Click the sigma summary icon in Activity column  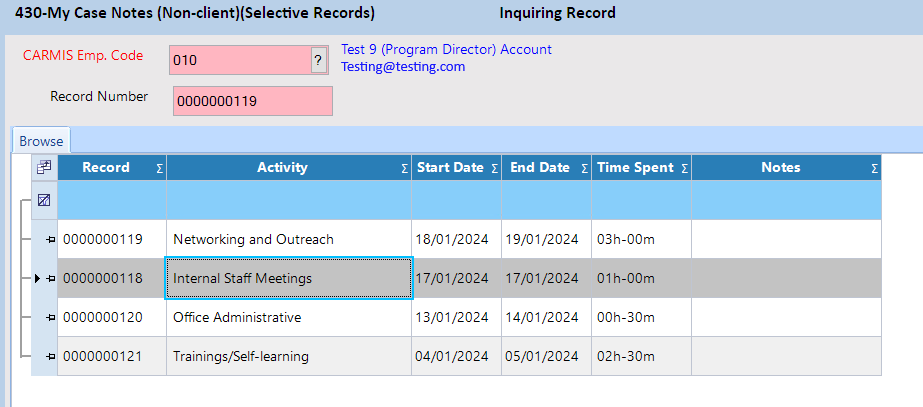click(x=404, y=169)
